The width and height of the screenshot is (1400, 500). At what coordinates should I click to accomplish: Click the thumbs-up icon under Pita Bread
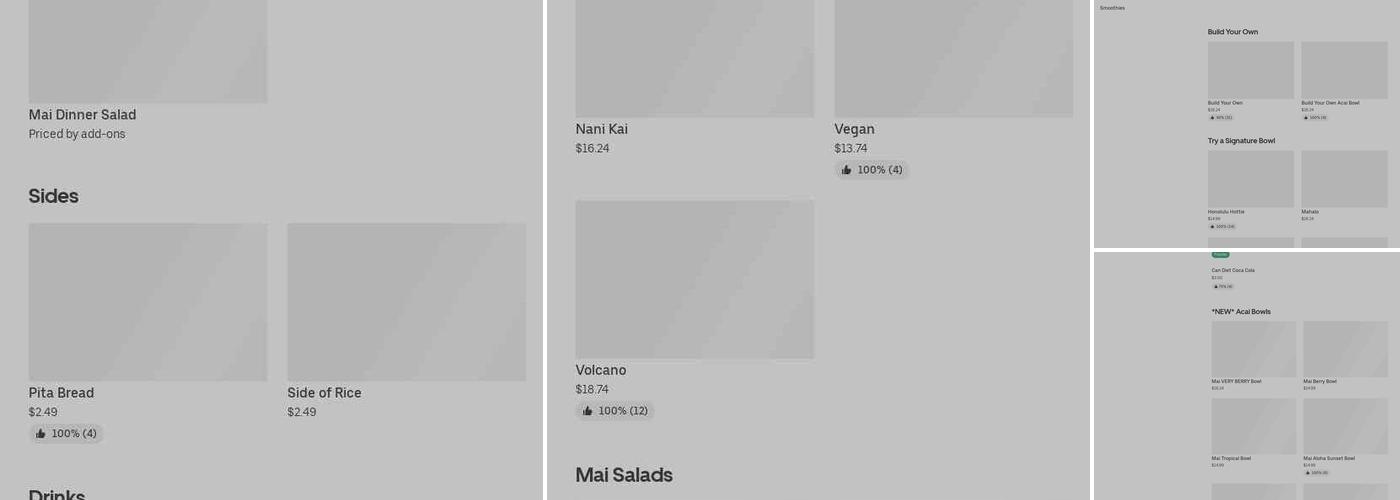41,434
